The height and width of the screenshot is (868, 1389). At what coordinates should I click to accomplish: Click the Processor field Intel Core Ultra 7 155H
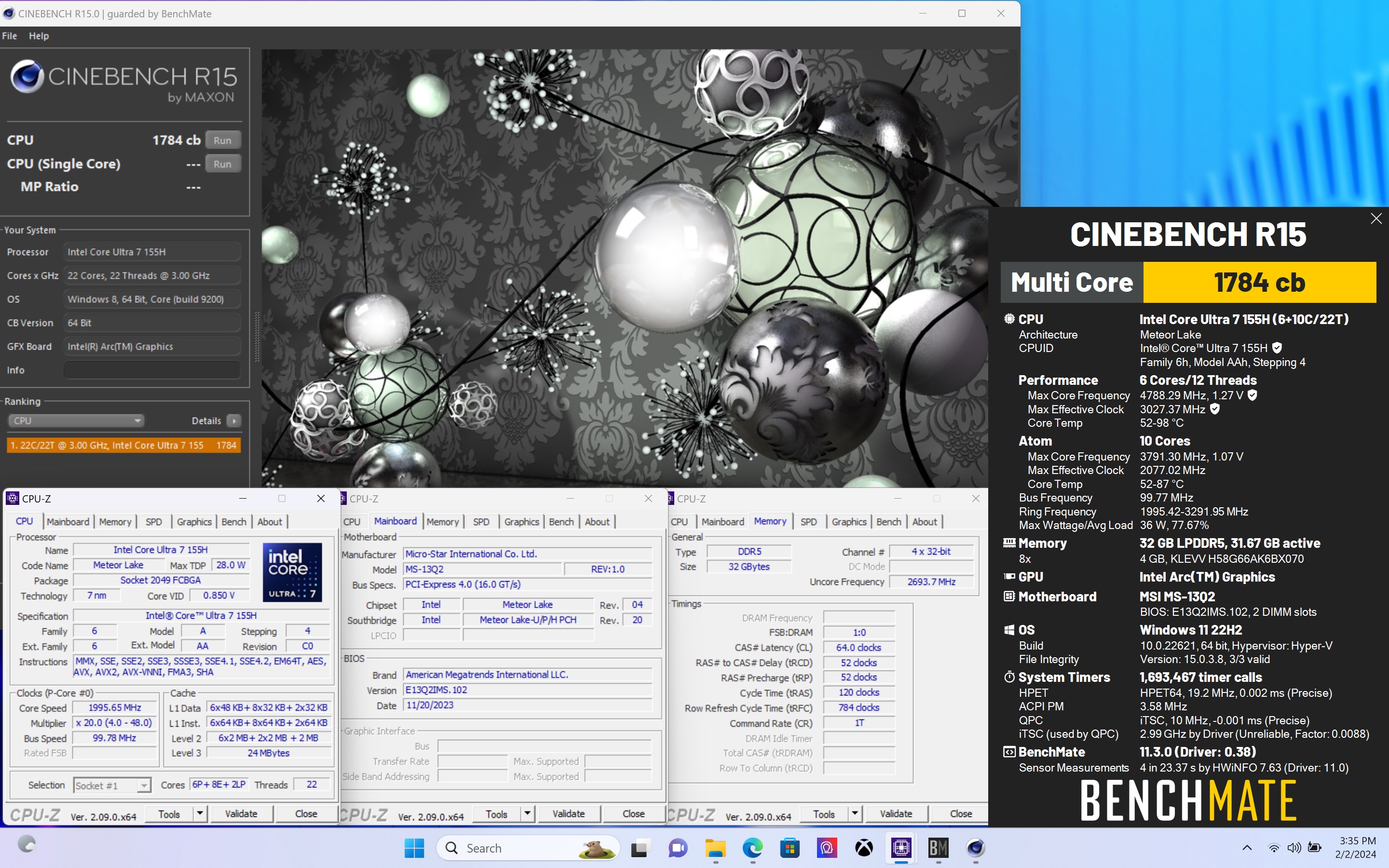pos(151,252)
